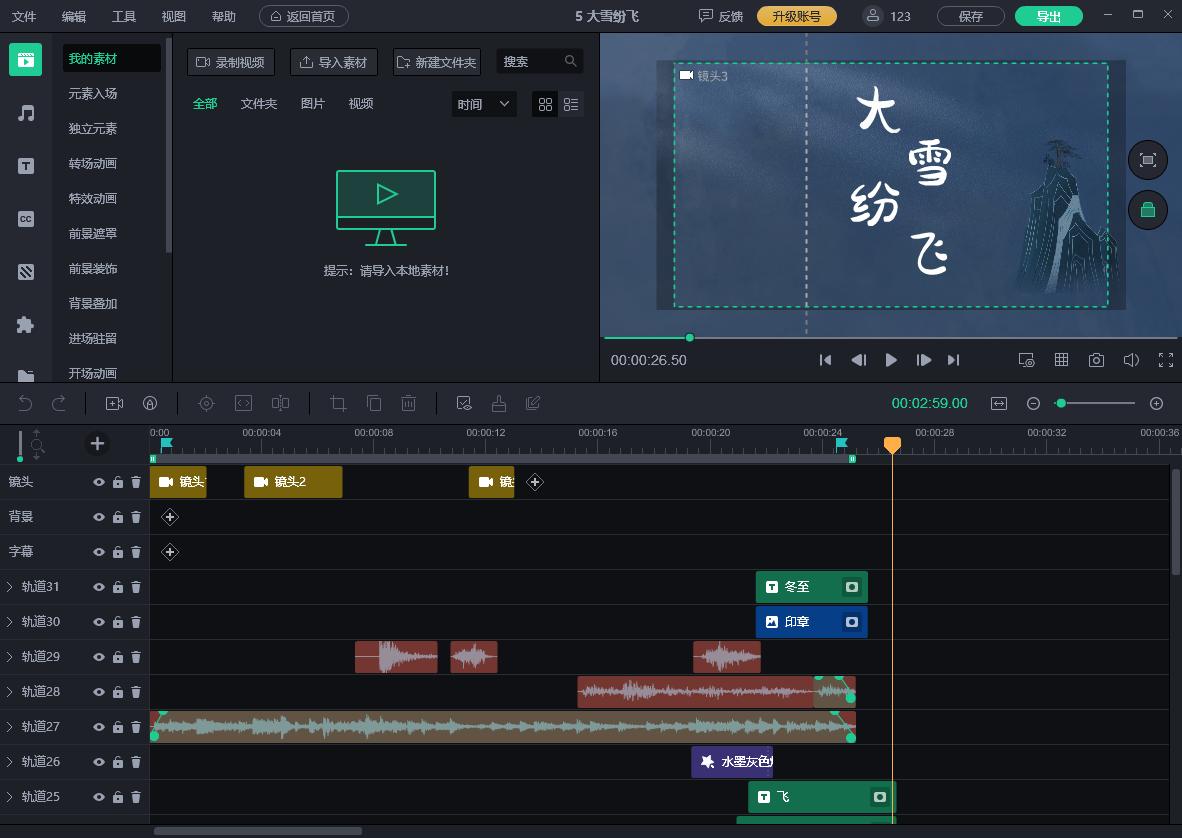Open the 时间 sort dropdown
Image resolution: width=1182 pixels, height=838 pixels.
483,104
